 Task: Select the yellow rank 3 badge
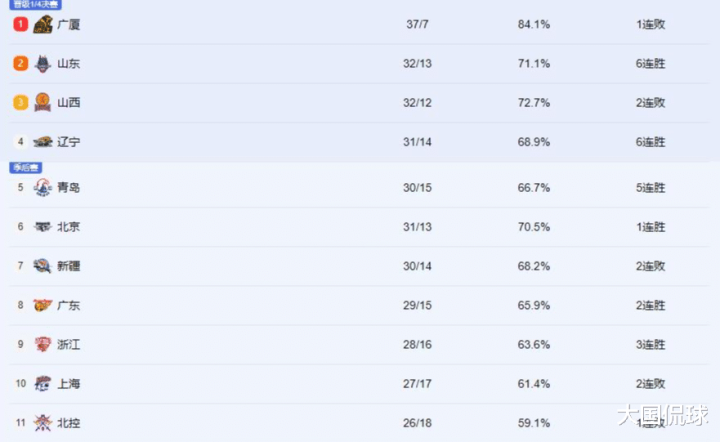pyautogui.click(x=21, y=102)
